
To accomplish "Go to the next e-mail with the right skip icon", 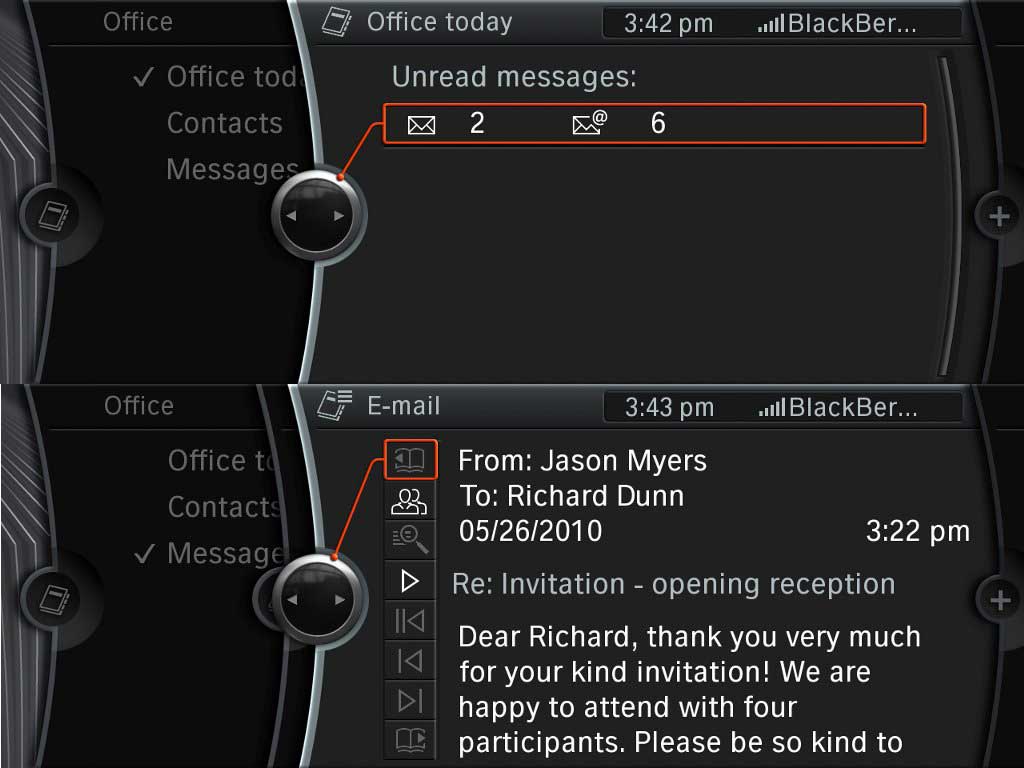I will pos(410,701).
